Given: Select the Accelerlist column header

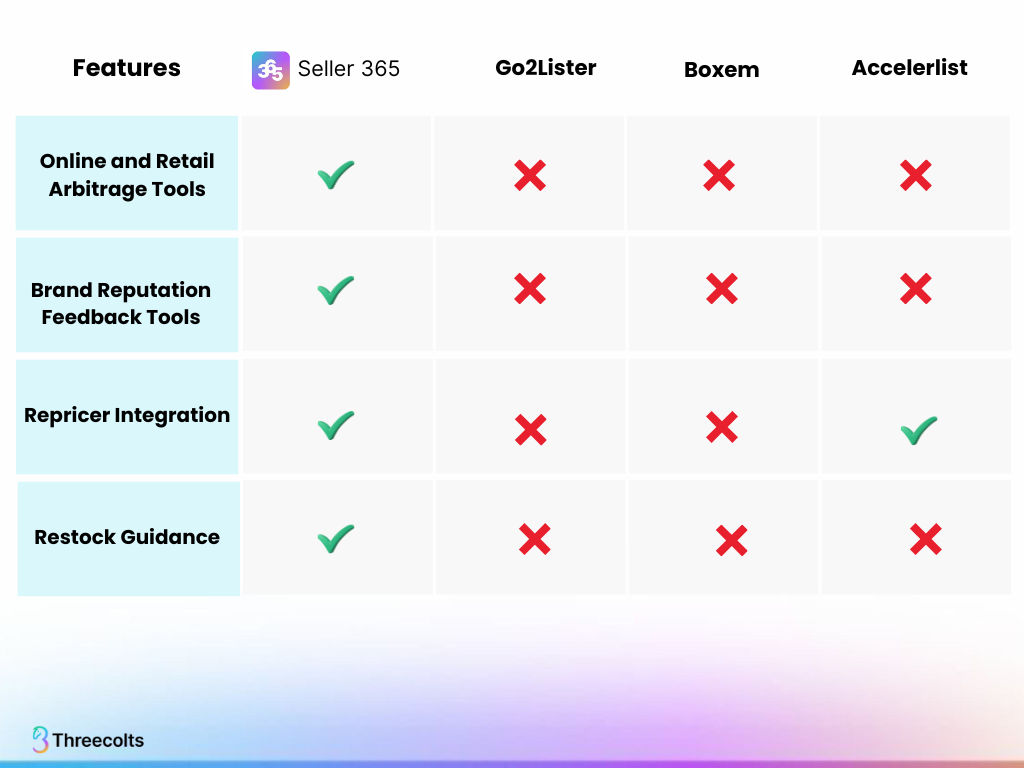Looking at the screenshot, I should click(910, 68).
